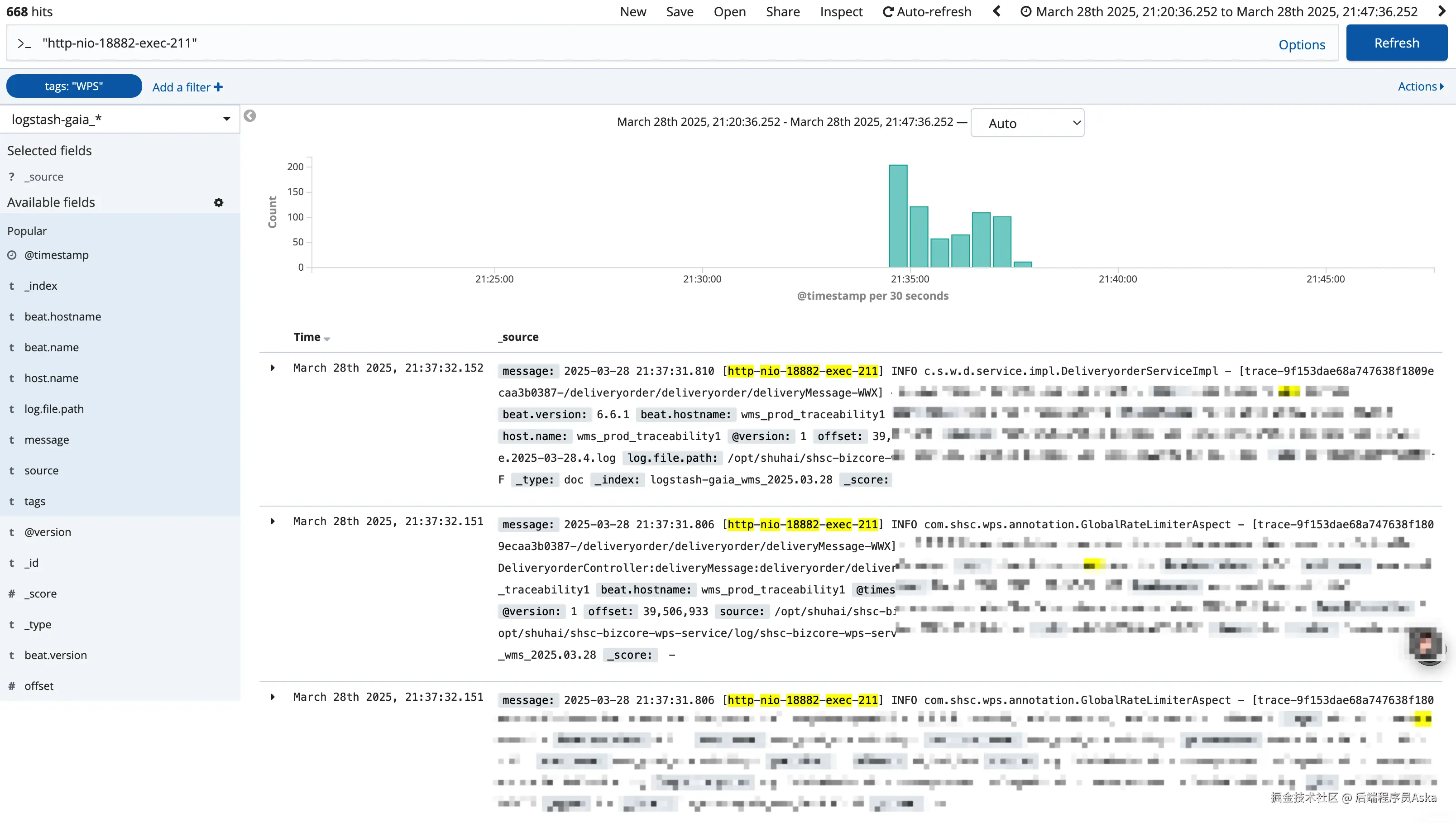Click the type icon beside tags field
This screenshot has width=1456, height=823.
[12, 502]
